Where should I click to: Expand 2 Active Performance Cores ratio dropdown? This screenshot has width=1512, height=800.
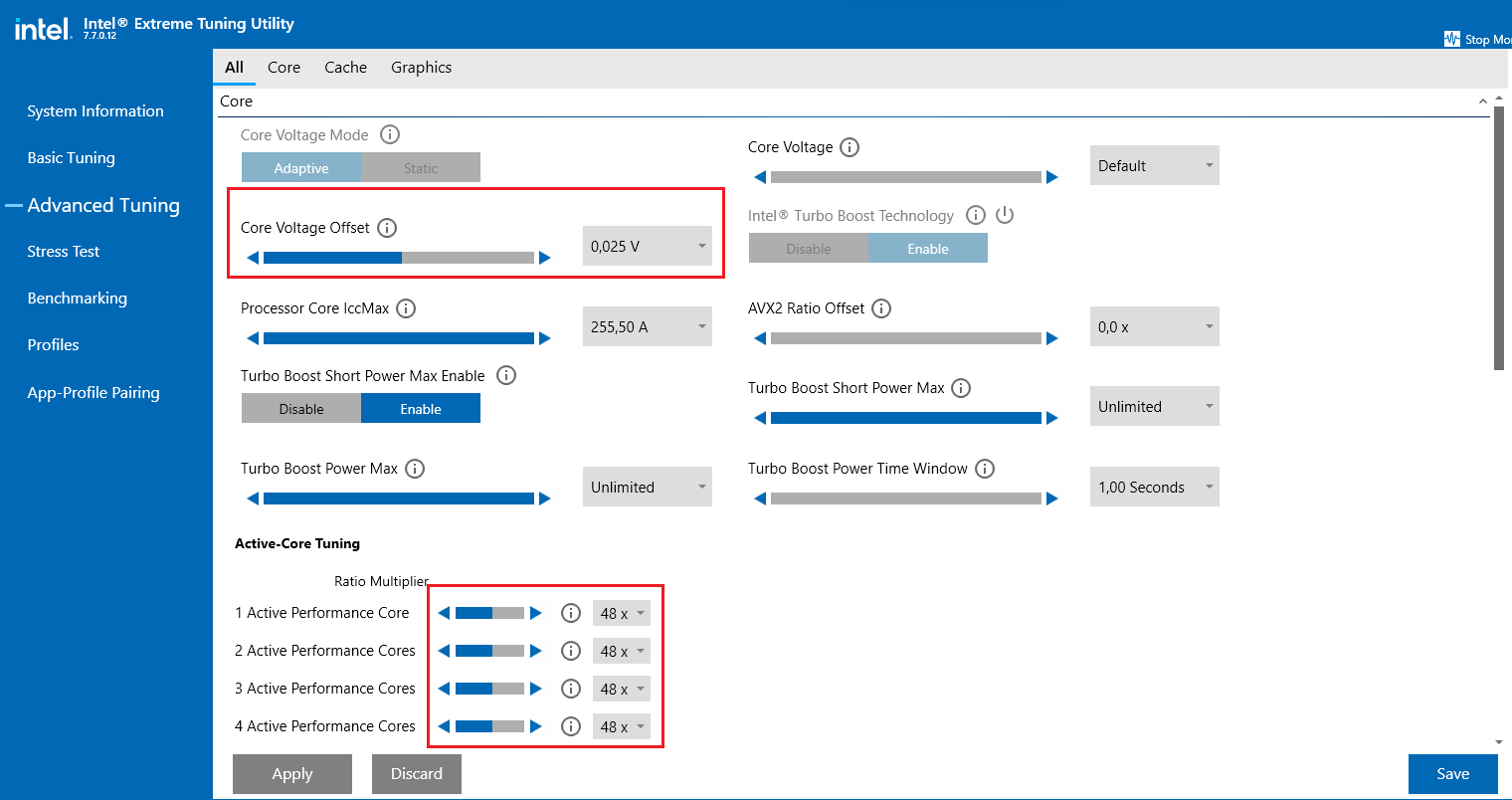pyautogui.click(x=622, y=651)
